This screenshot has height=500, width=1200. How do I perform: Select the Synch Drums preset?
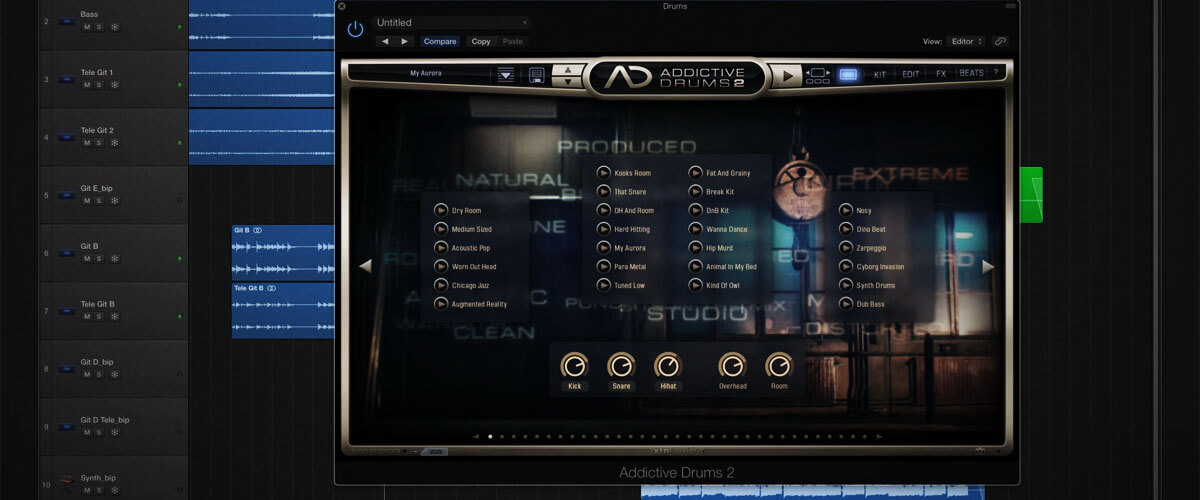876,286
